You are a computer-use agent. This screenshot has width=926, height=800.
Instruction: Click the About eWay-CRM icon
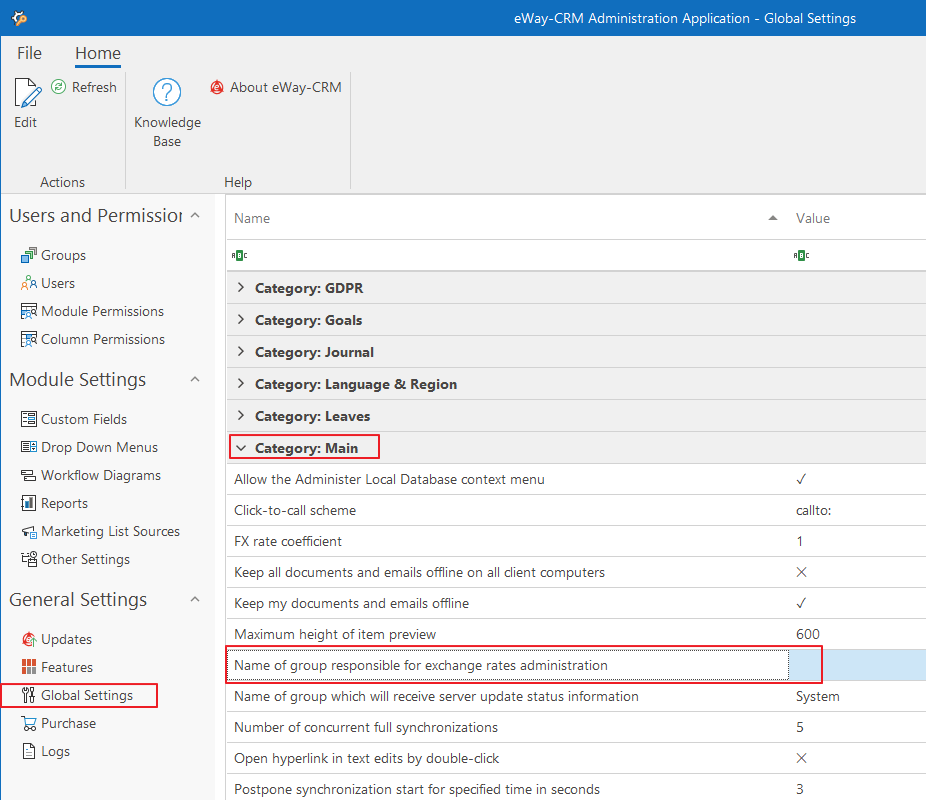217,88
